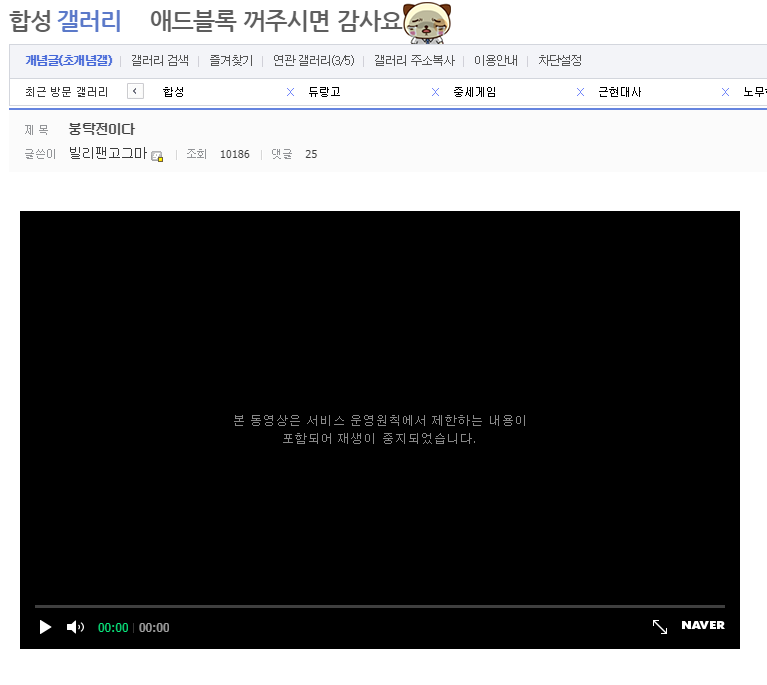Screen dimensions: 767x685
Task: Click the crying cat mascot icon
Action: click(427, 22)
